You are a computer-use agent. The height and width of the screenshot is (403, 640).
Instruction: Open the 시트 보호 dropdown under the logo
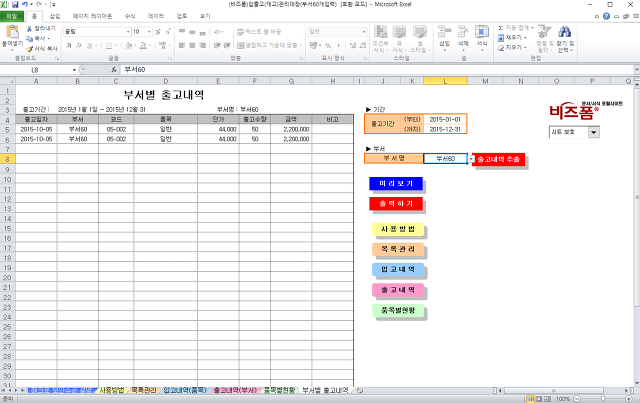pos(594,132)
